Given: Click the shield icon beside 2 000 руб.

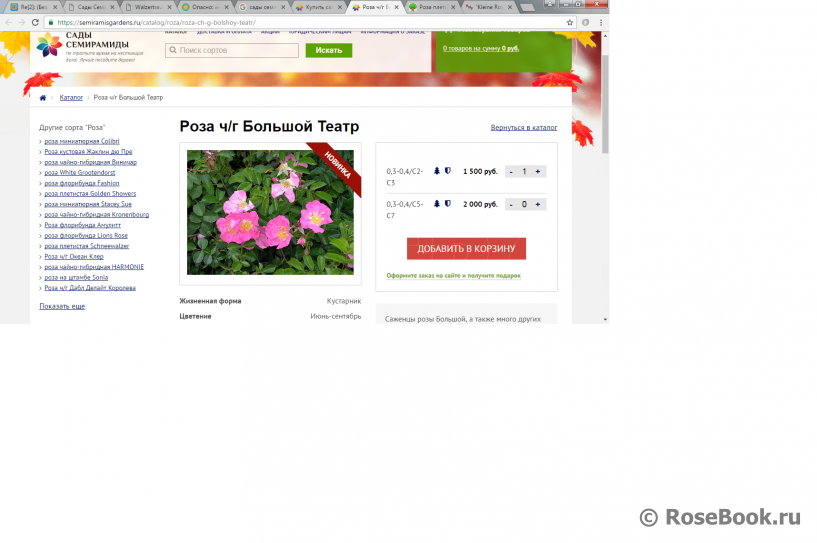Looking at the screenshot, I should [448, 204].
